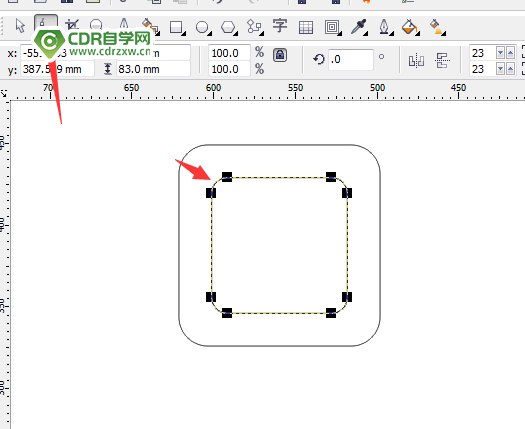The height and width of the screenshot is (429, 525).
Task: Edit the lower corner radius 23 field
Action: (483, 69)
